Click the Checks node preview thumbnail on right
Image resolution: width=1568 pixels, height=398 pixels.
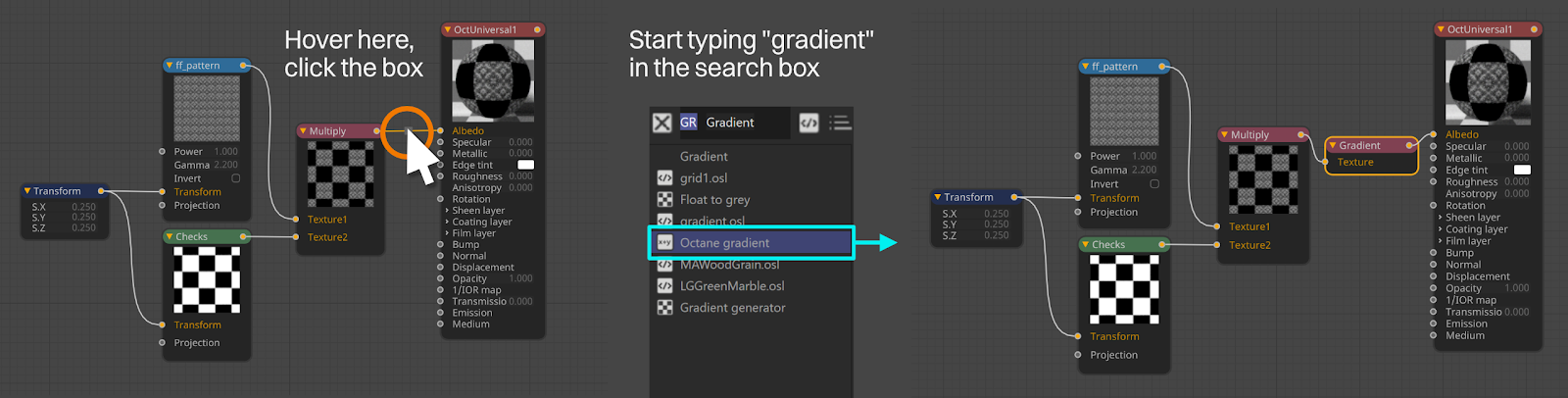click(1124, 290)
